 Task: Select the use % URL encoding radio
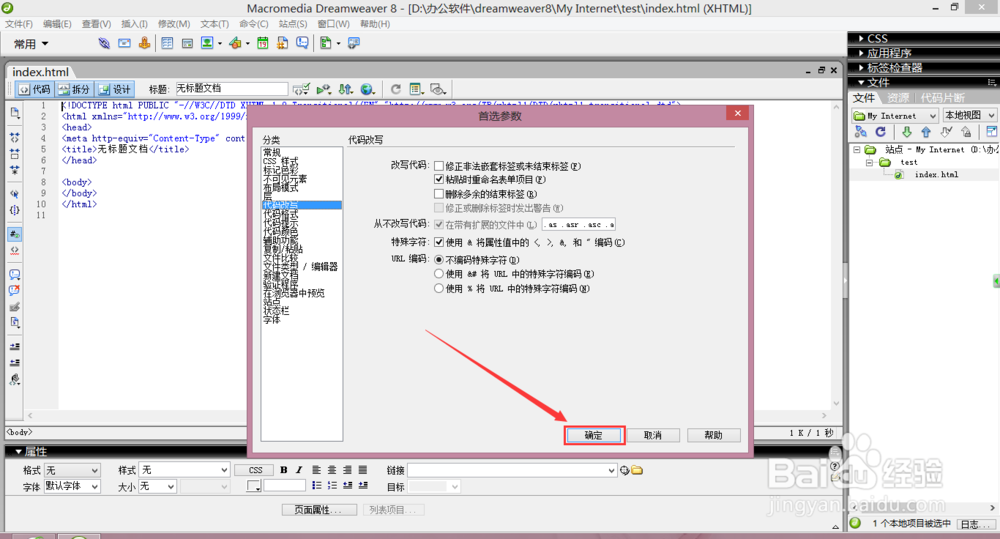coord(439,288)
